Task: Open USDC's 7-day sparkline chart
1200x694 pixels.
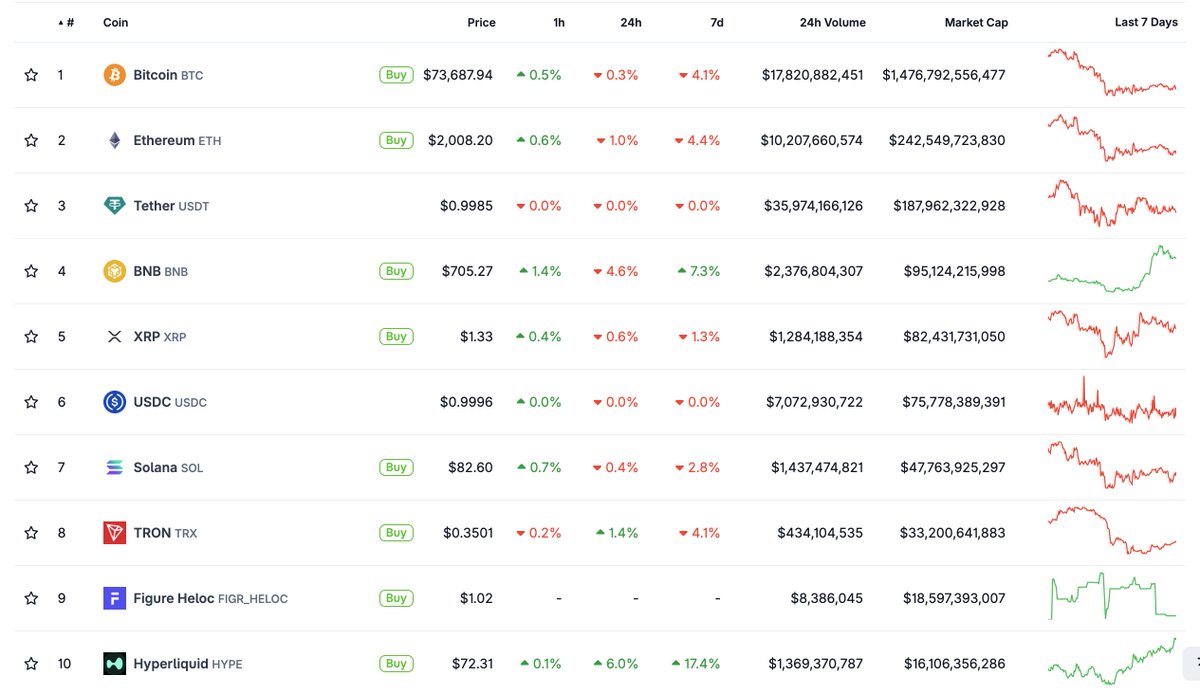Action: 1112,401
